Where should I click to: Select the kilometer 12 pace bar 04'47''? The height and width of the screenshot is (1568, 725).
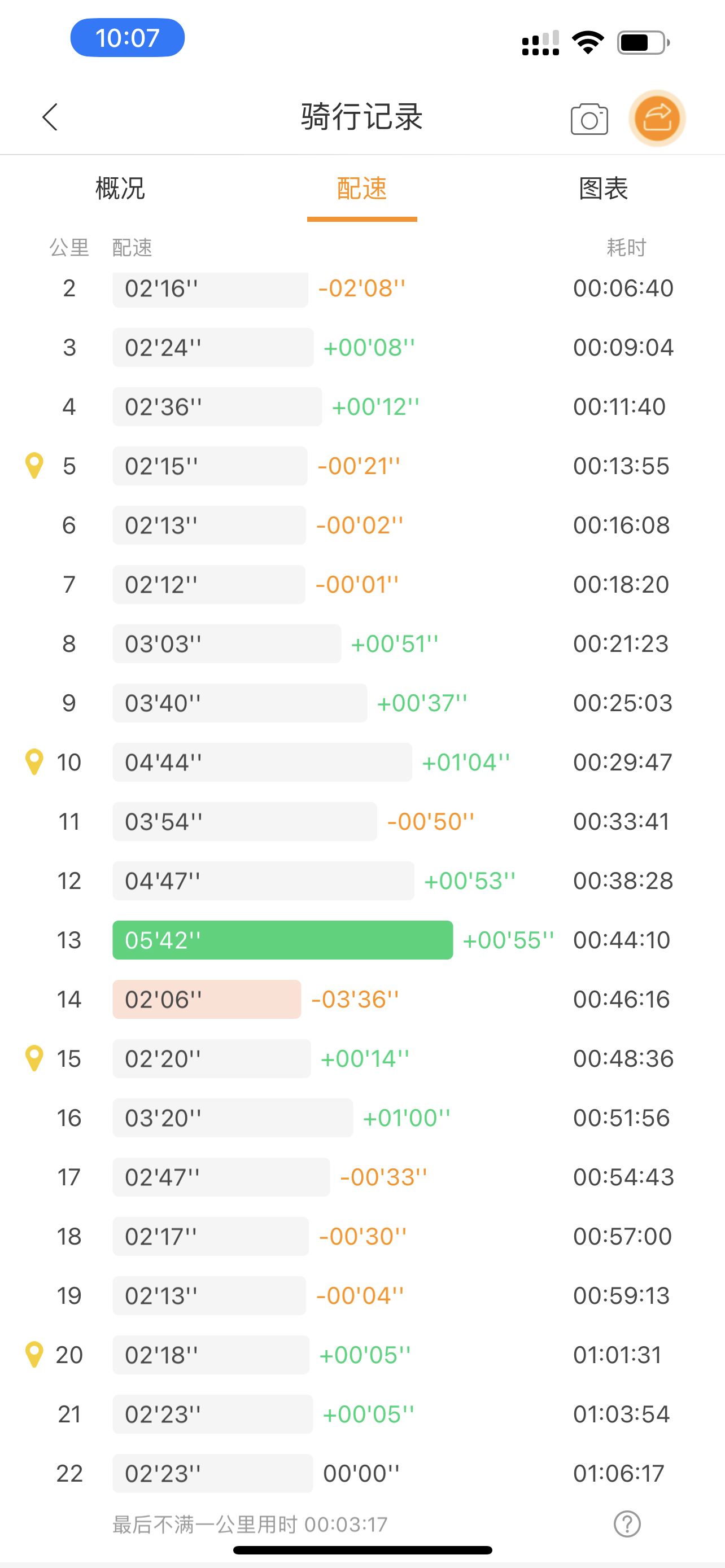click(x=263, y=881)
